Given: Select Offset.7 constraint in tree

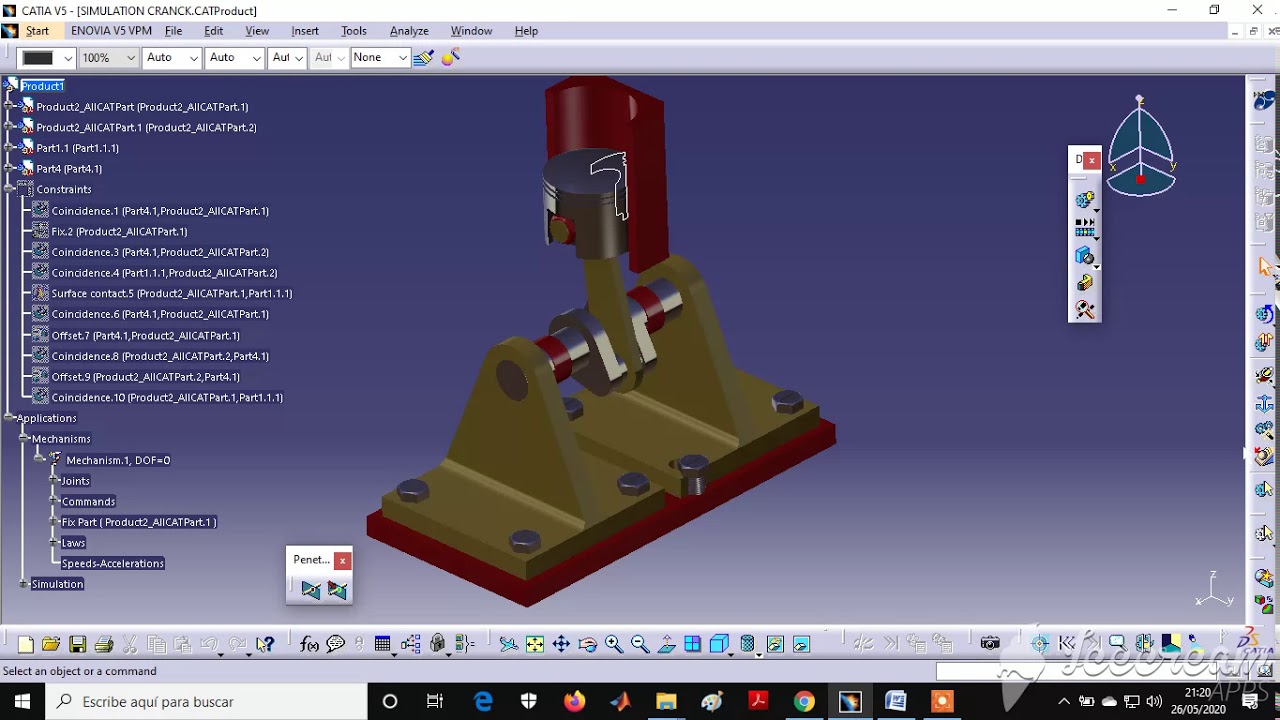Looking at the screenshot, I should coord(146,336).
